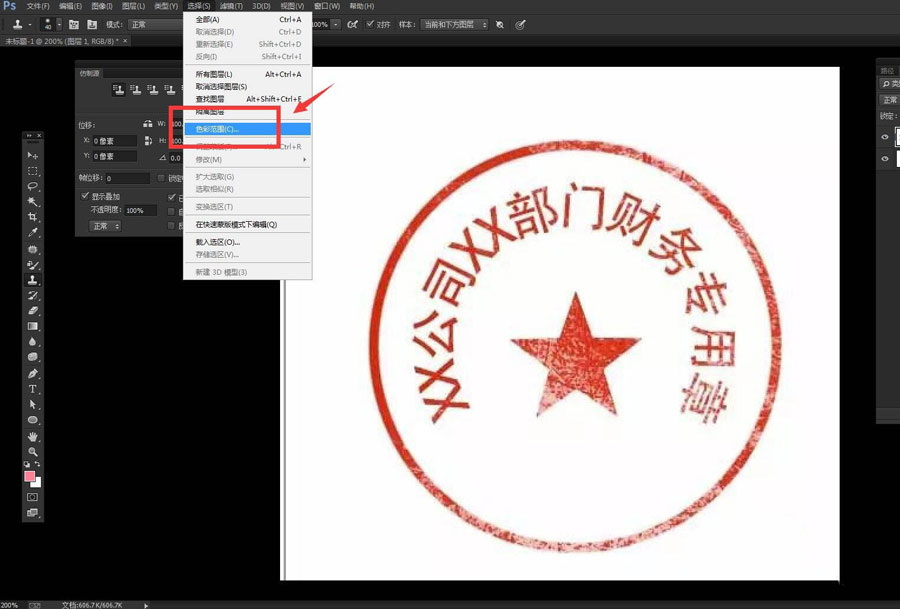Select the Eyedropper tool
Viewport: 900px width, 609px height.
(33, 232)
